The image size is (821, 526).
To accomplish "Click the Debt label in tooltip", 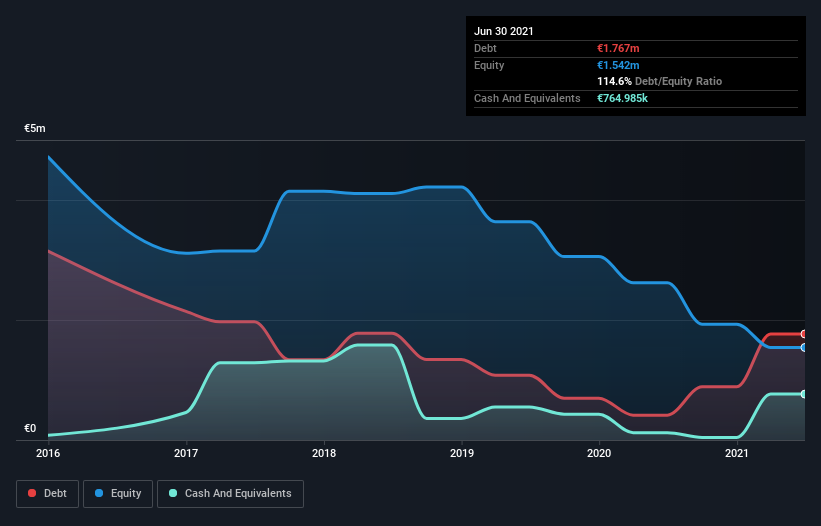I will coord(485,48).
